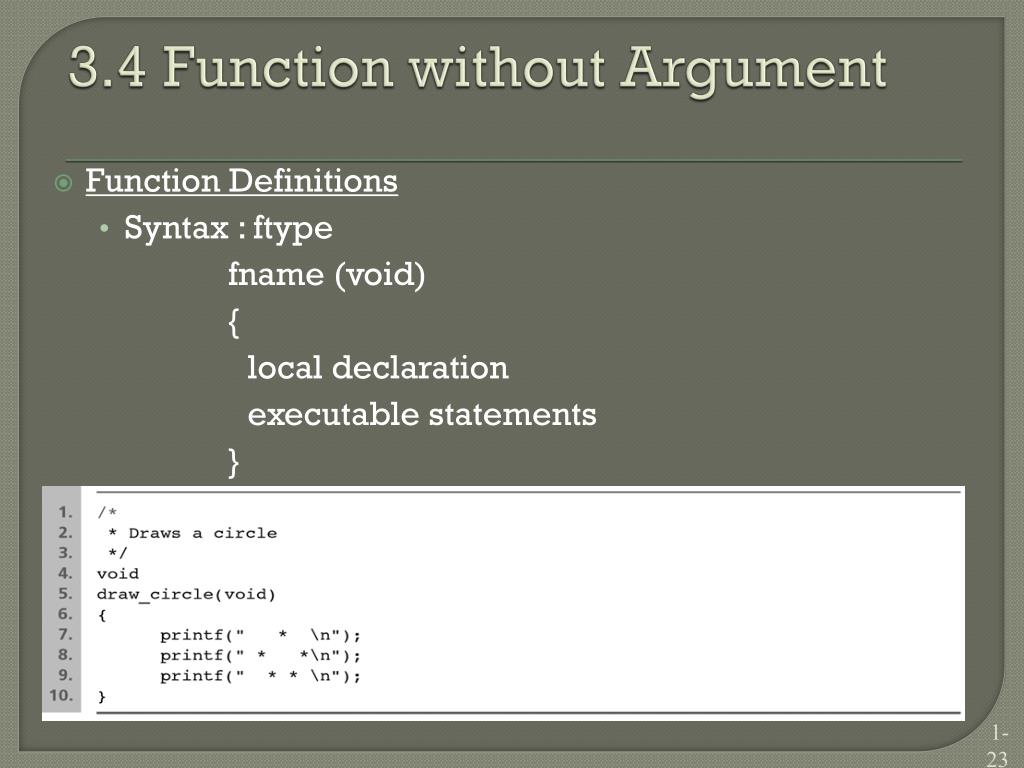Click the "void" keyword on code line 4
This screenshot has height=768, width=1024.
(x=118, y=574)
